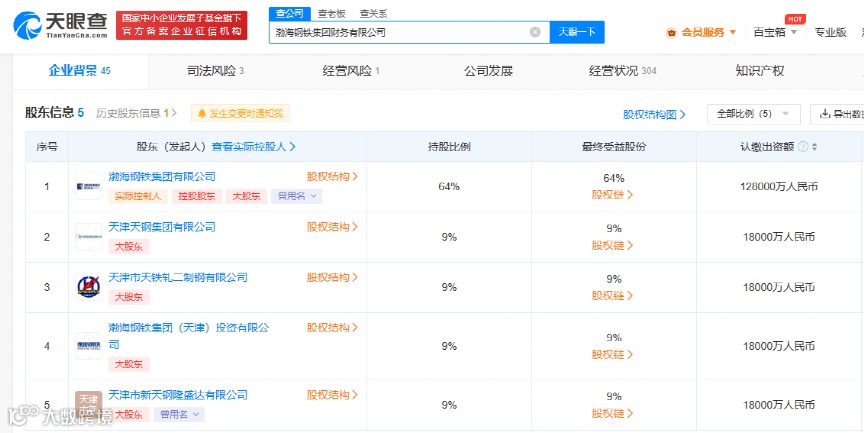Switch to 经营风险 tab
The width and height of the screenshot is (864, 433).
tap(350, 71)
